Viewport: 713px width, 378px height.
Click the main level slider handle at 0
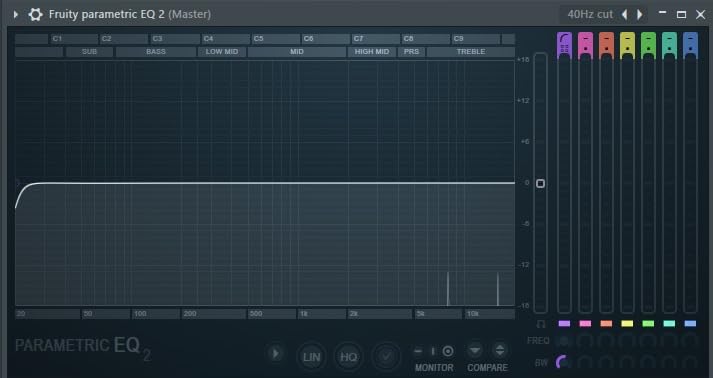tap(540, 183)
